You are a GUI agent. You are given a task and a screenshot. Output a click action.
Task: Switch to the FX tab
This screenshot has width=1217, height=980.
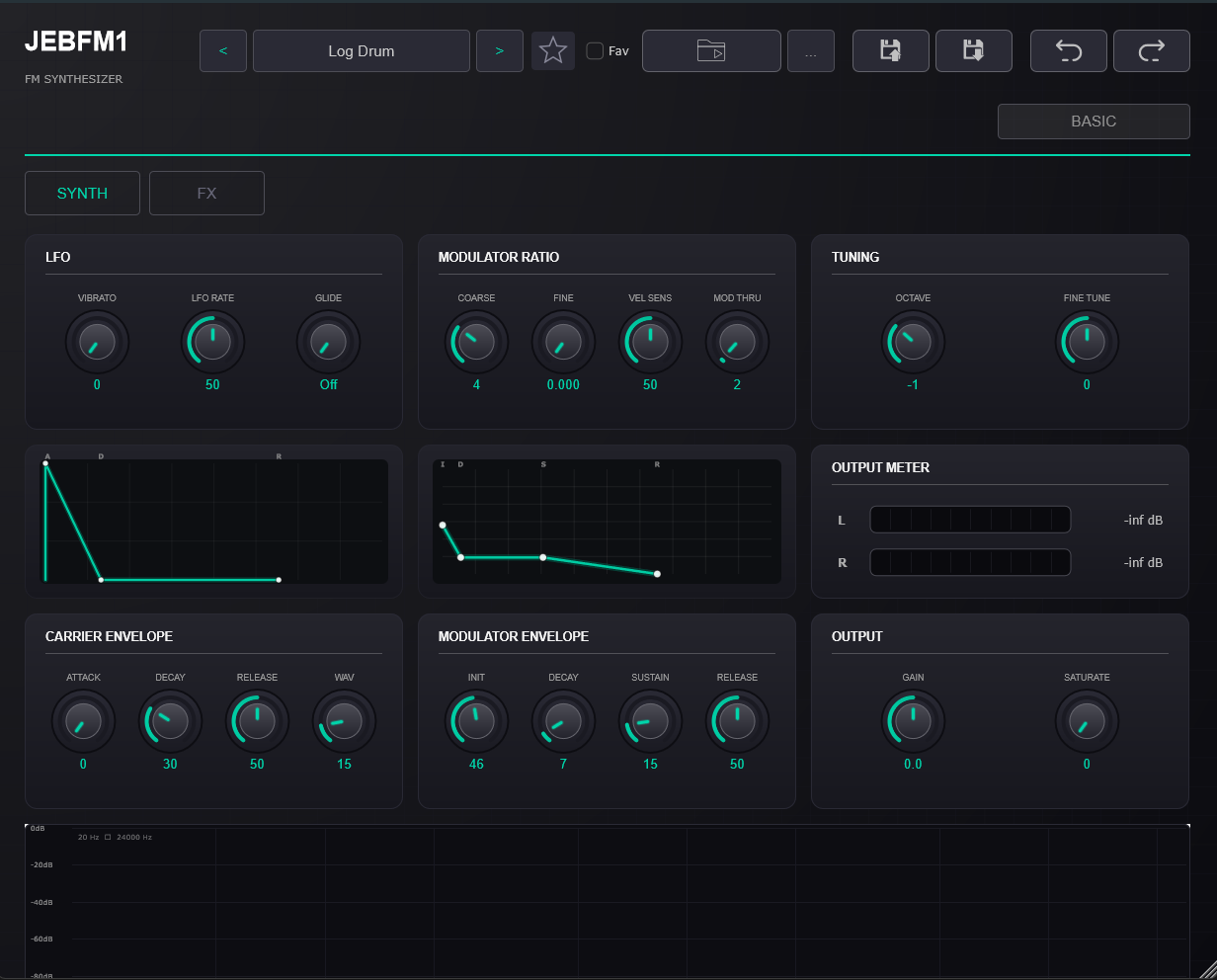coord(206,194)
